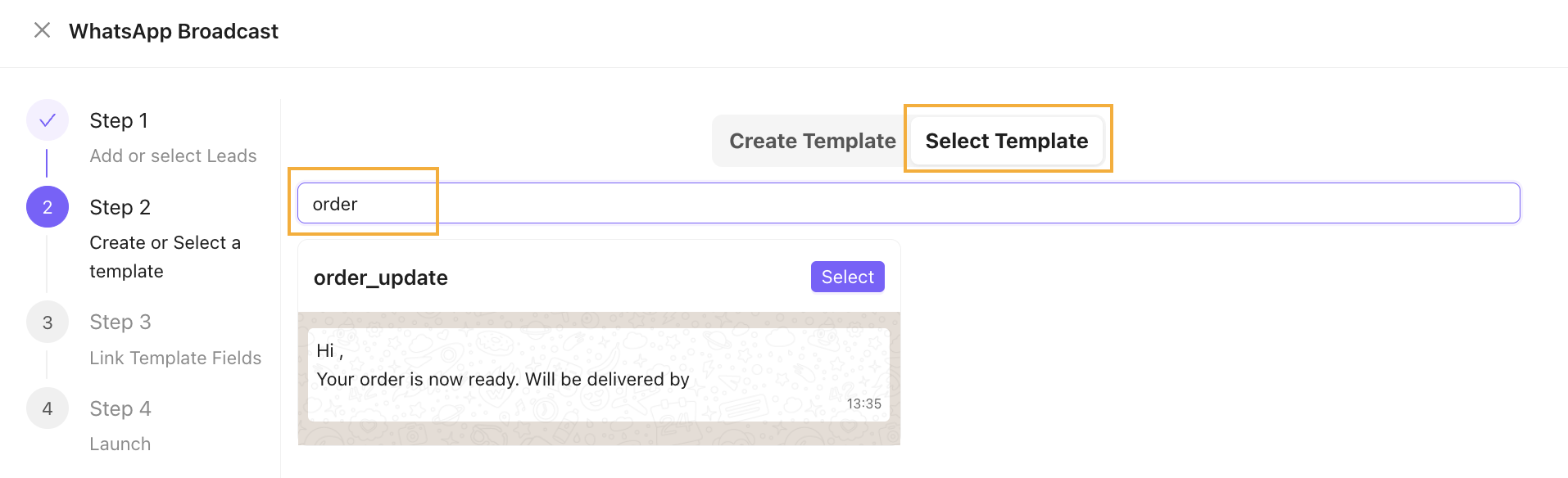Click the Step 2 number circle icon

click(x=48, y=207)
